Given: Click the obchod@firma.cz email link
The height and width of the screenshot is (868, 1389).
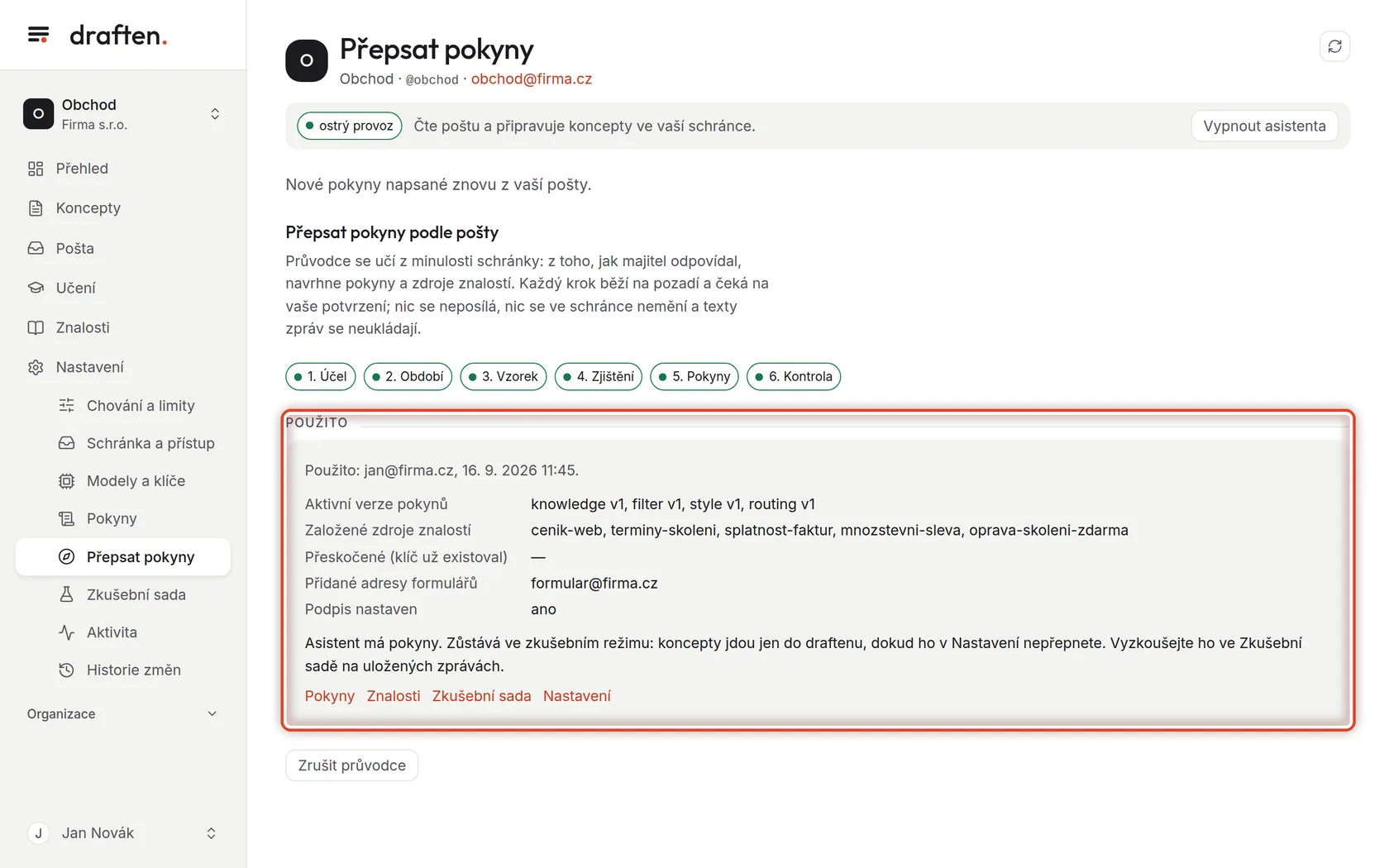Looking at the screenshot, I should (532, 79).
